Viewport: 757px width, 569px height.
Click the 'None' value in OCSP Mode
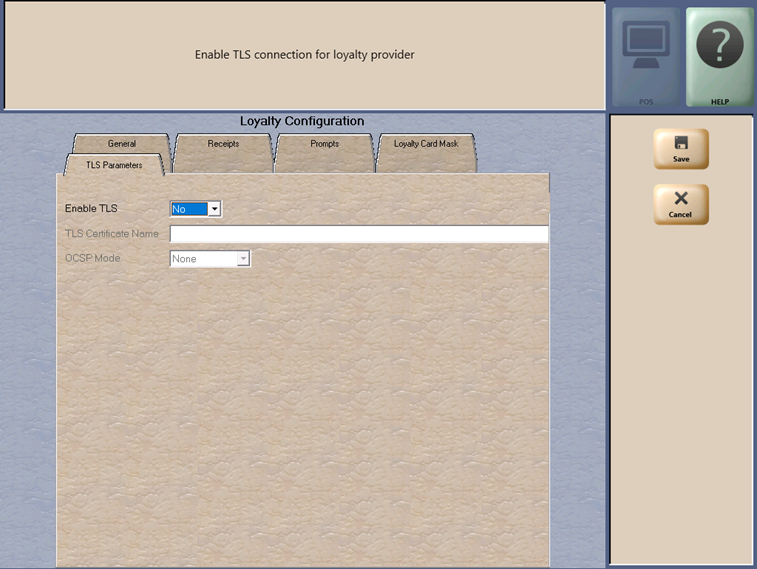[x=202, y=259]
